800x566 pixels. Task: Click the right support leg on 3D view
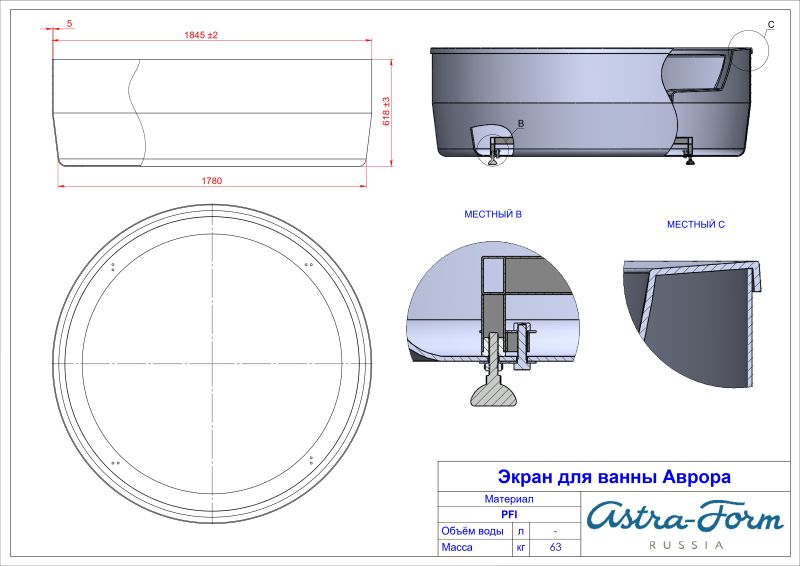click(x=687, y=150)
